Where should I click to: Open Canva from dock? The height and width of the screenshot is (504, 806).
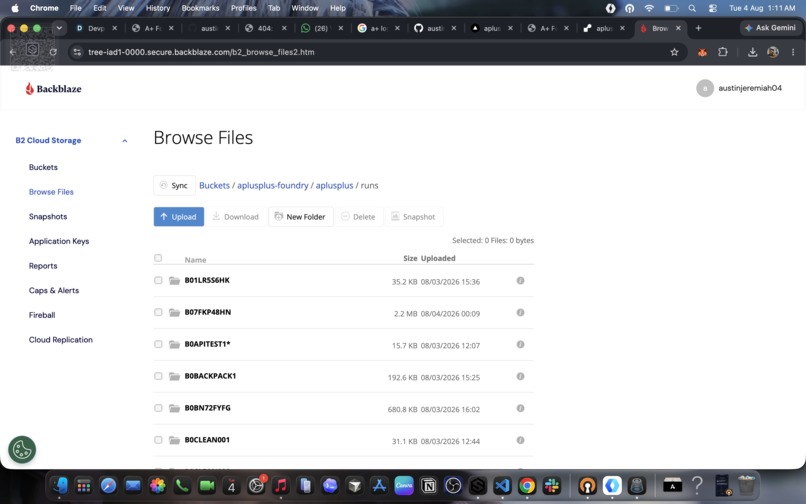[x=404, y=485]
